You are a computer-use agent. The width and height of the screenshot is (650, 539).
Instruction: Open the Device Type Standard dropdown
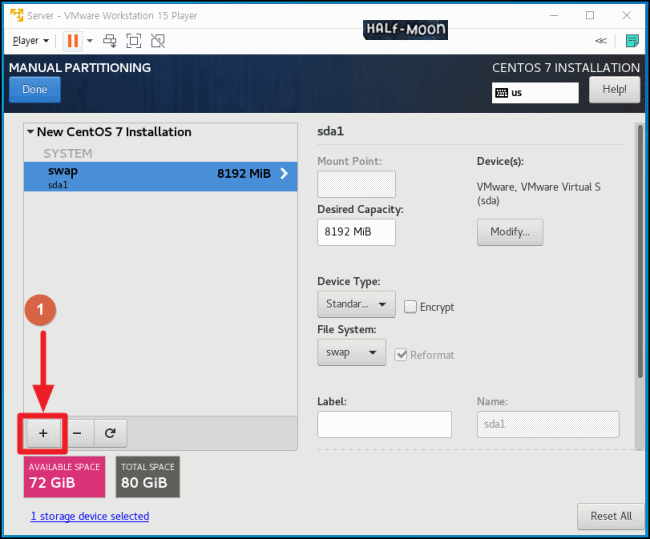[356, 304]
